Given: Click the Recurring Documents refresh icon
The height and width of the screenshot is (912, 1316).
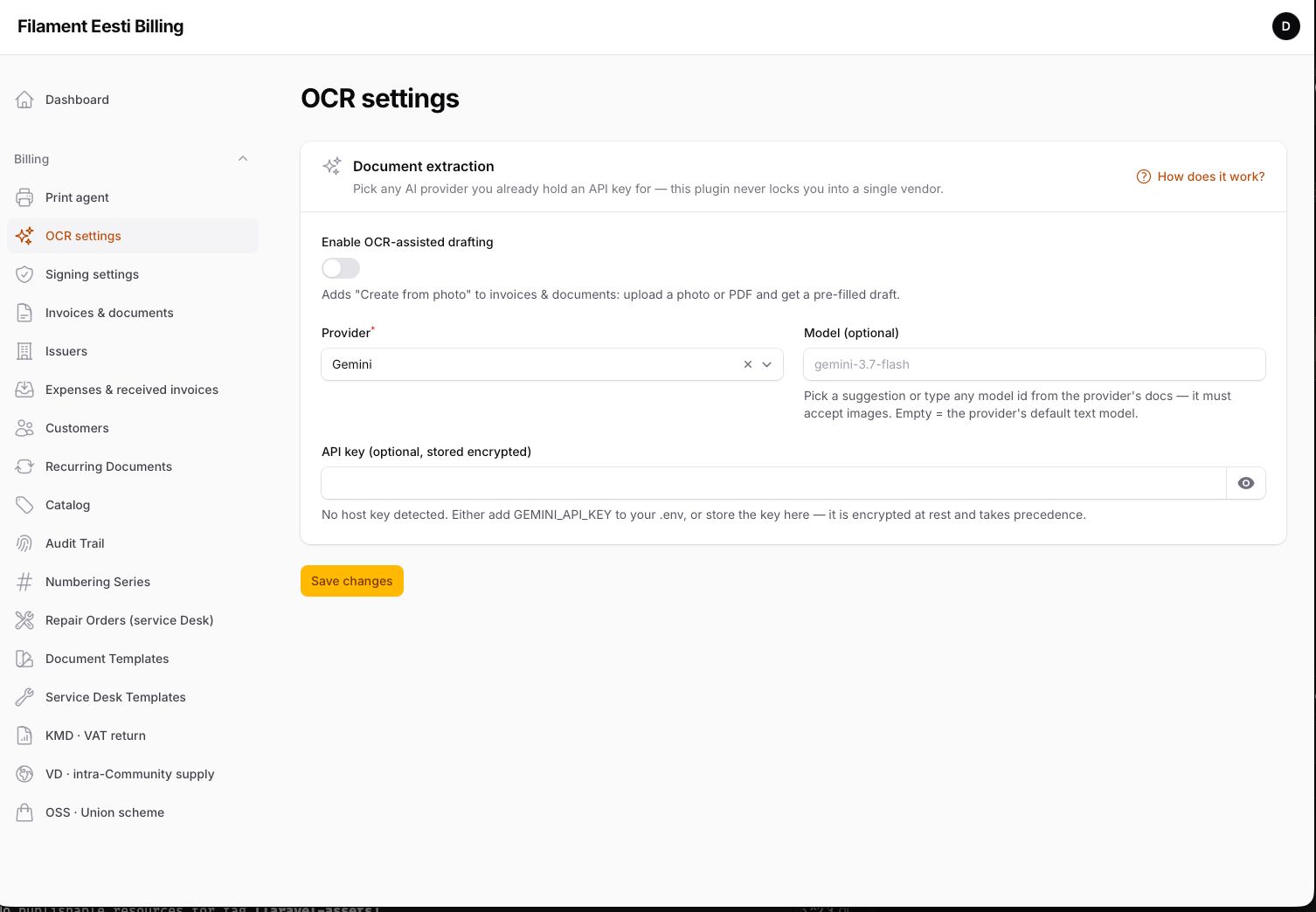Looking at the screenshot, I should (24, 466).
